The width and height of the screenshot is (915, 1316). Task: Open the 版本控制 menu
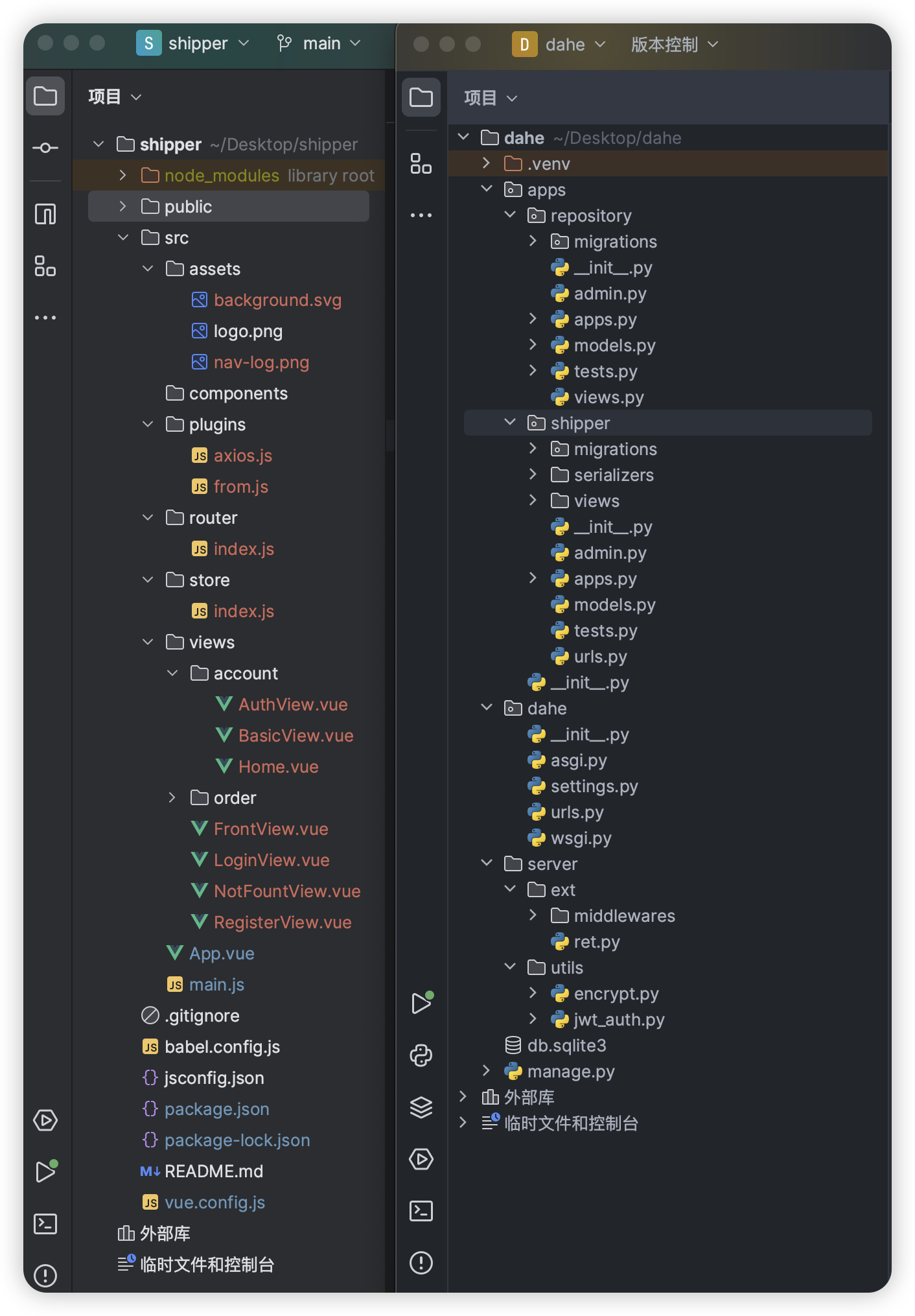pos(674,45)
